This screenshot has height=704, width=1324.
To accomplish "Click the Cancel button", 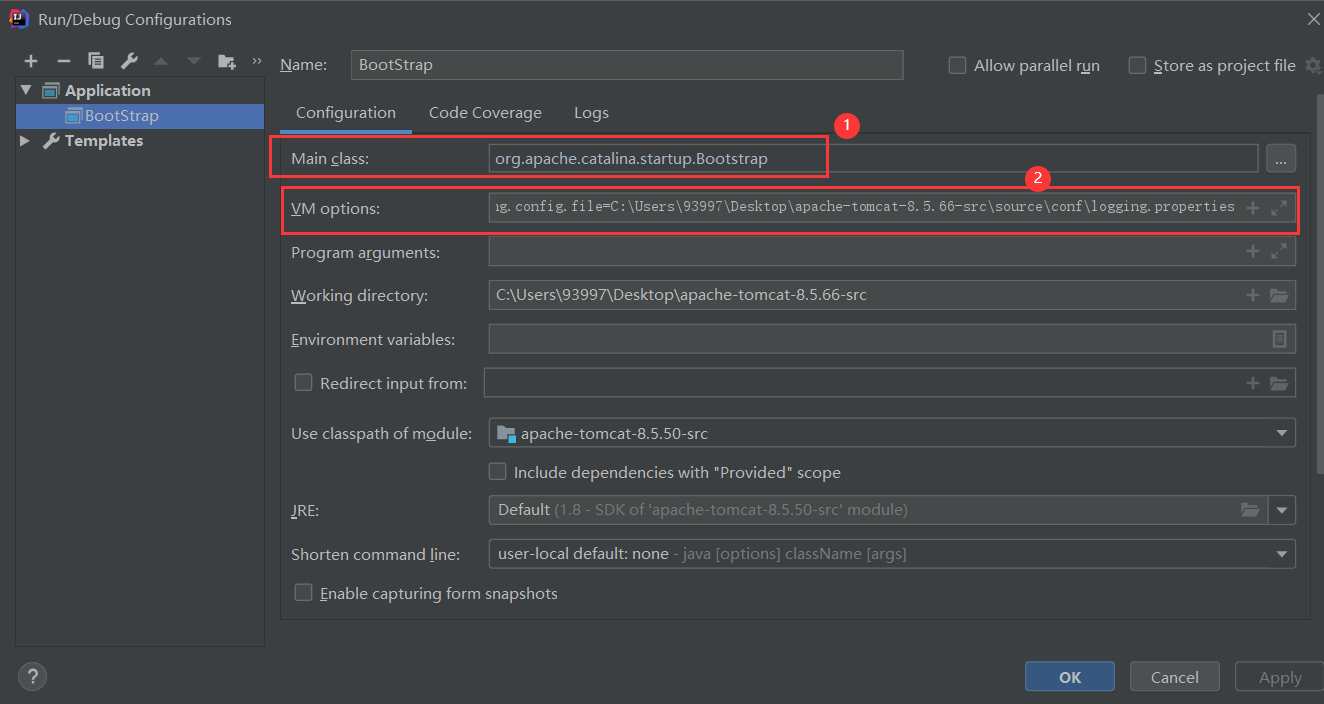I will pos(1175,677).
